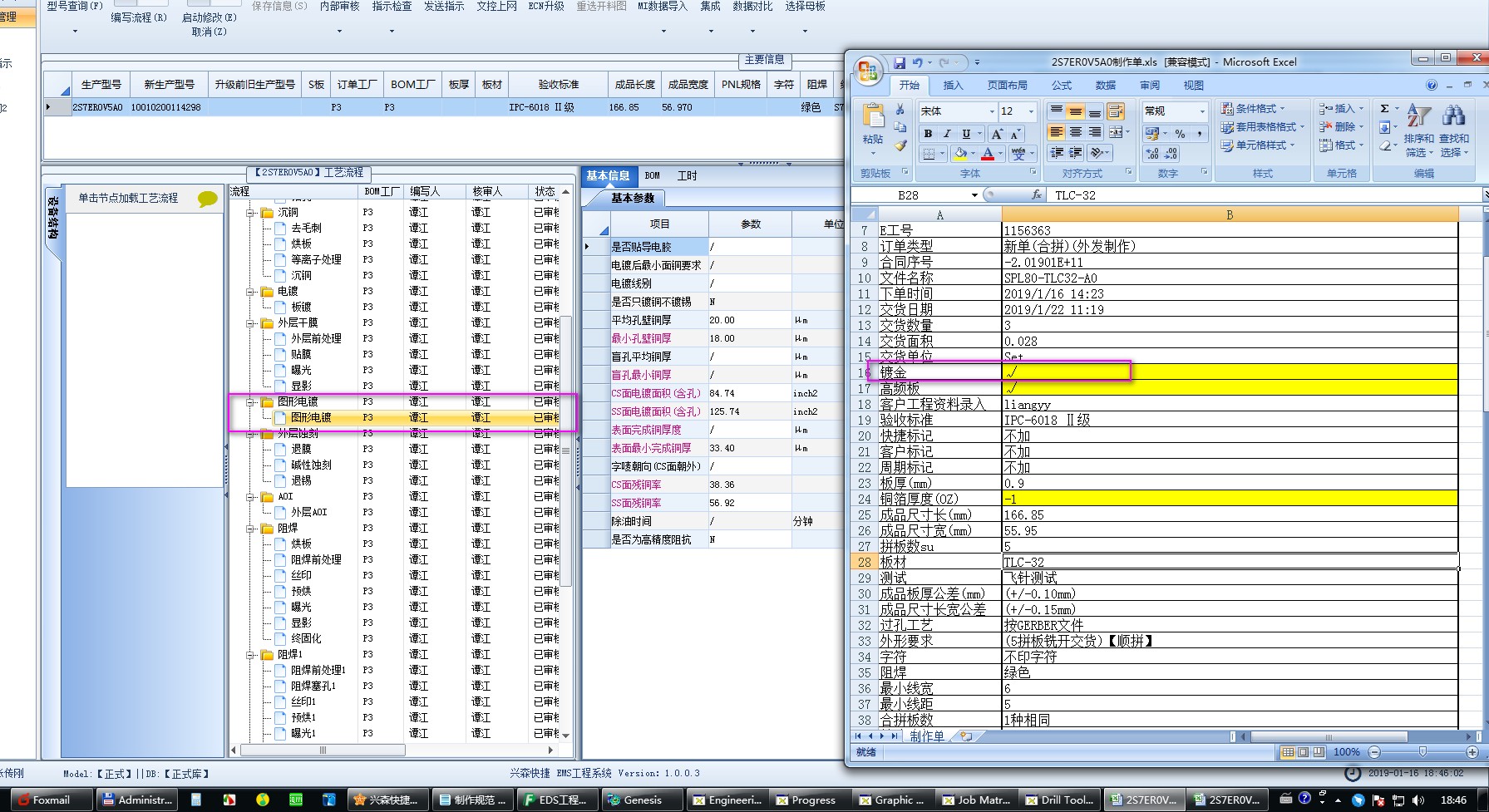
Task: Click the Excel Office button
Action: point(867,71)
